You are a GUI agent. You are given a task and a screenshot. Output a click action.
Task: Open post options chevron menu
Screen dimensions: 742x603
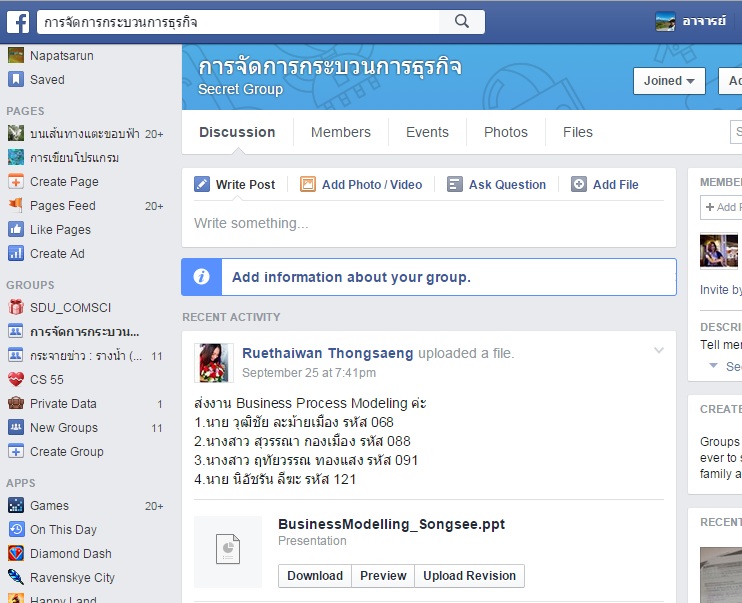[x=658, y=350]
